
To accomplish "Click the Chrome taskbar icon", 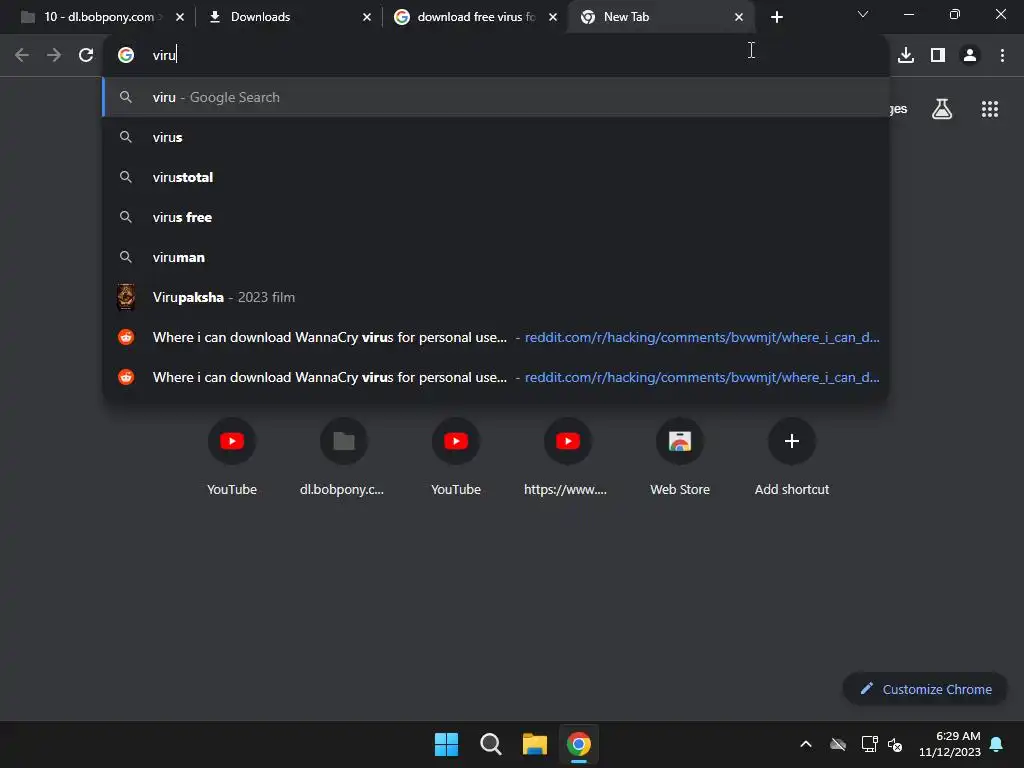I will pyautogui.click(x=579, y=744).
